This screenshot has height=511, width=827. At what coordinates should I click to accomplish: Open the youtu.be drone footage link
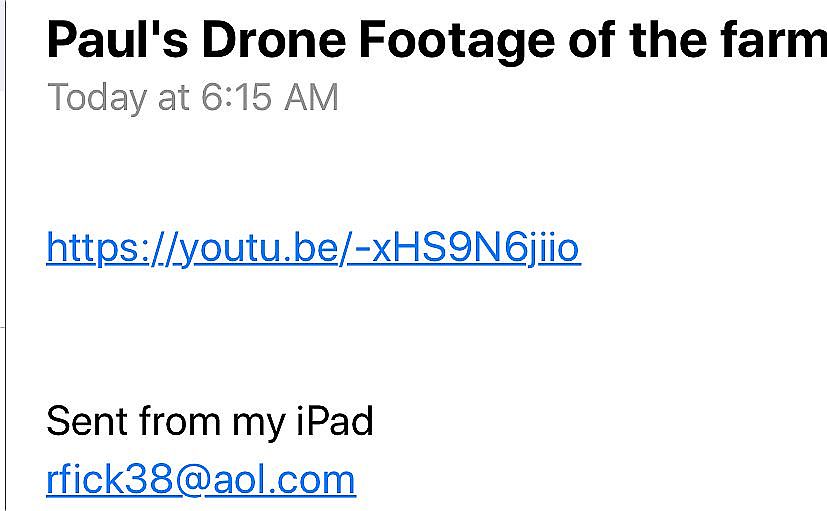313,248
